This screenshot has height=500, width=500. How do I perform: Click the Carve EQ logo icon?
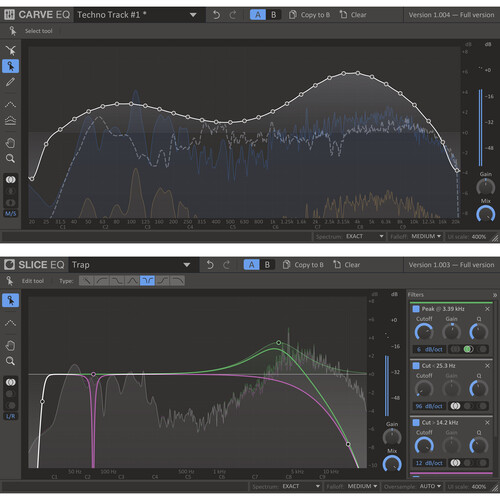[9, 15]
